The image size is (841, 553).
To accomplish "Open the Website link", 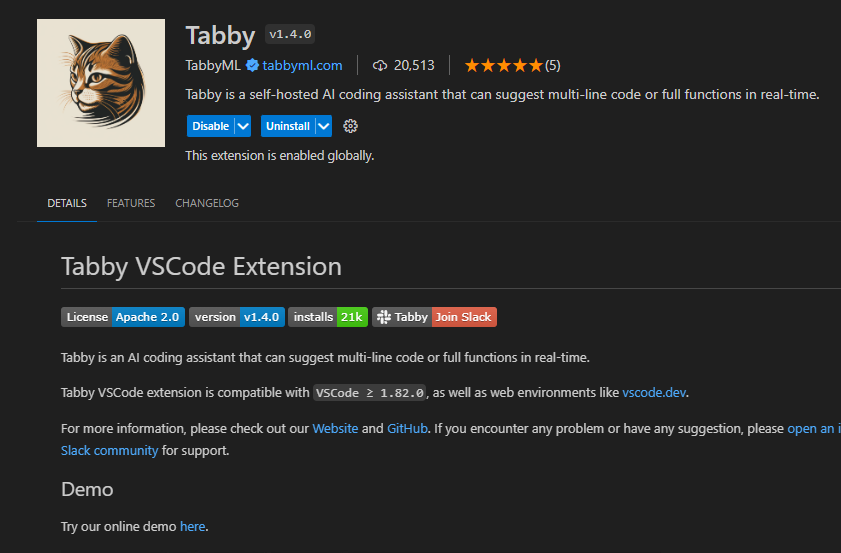I will pyautogui.click(x=335, y=429).
